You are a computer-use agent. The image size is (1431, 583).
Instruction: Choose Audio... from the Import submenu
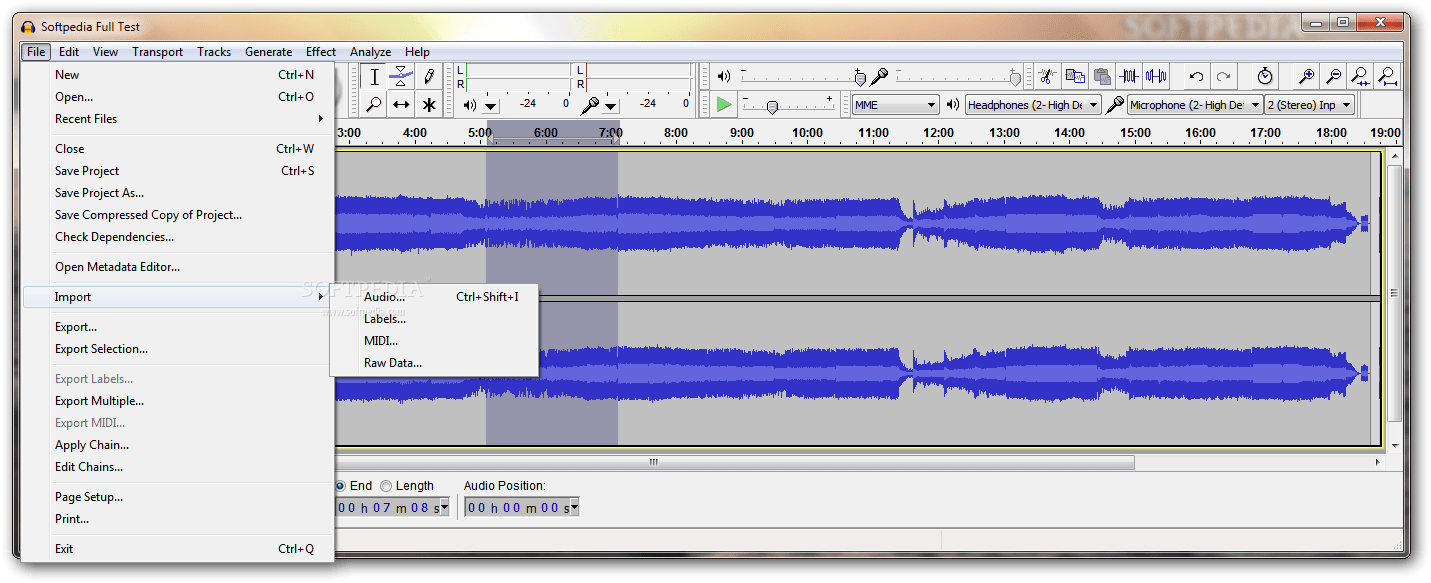pos(385,297)
